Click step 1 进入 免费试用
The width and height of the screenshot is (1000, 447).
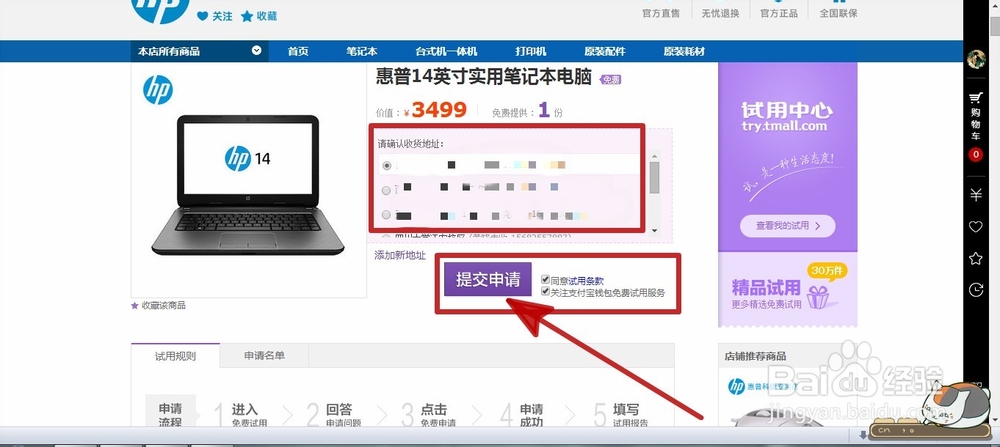(x=240, y=415)
